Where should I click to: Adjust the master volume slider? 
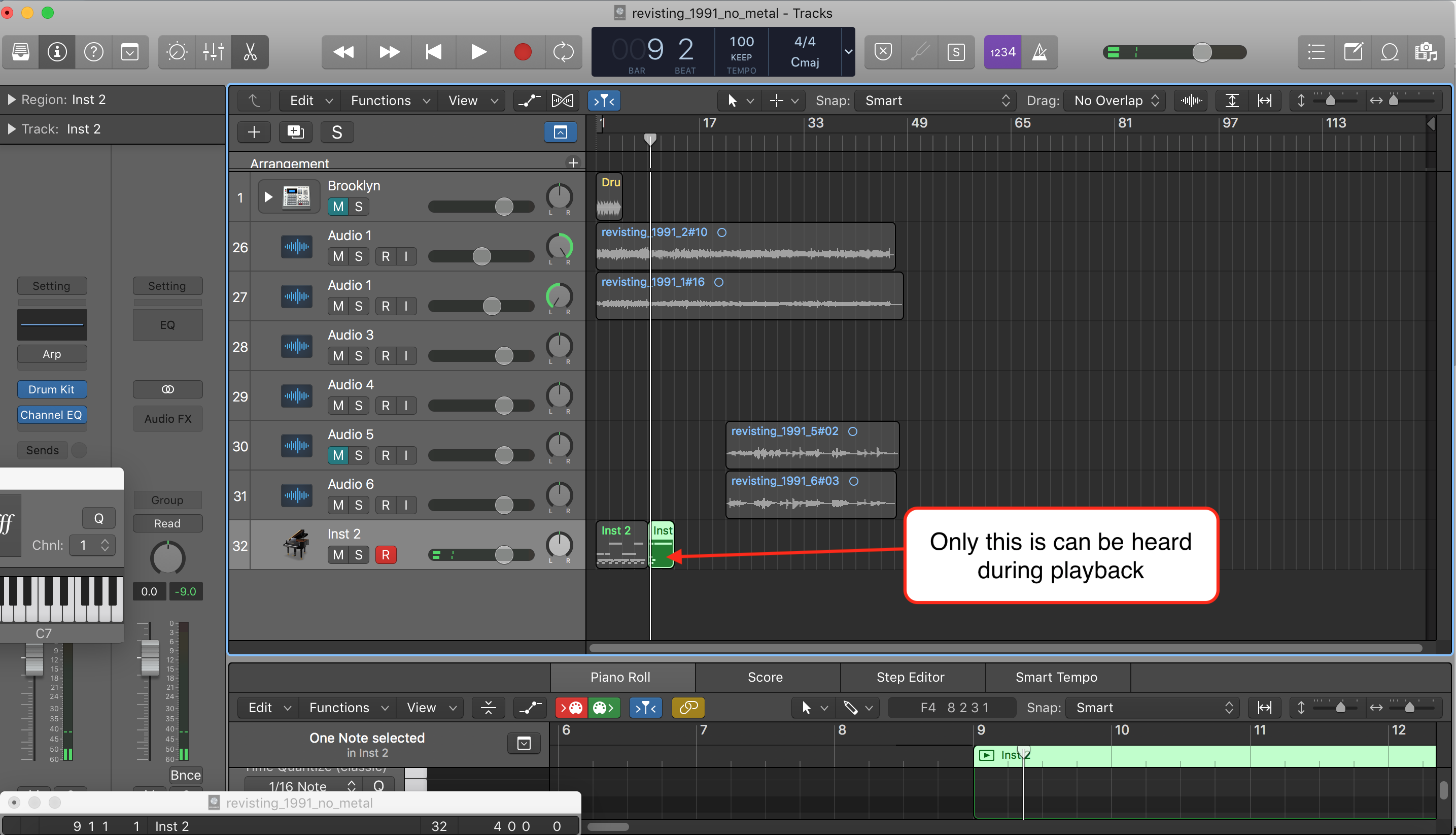click(x=1202, y=52)
